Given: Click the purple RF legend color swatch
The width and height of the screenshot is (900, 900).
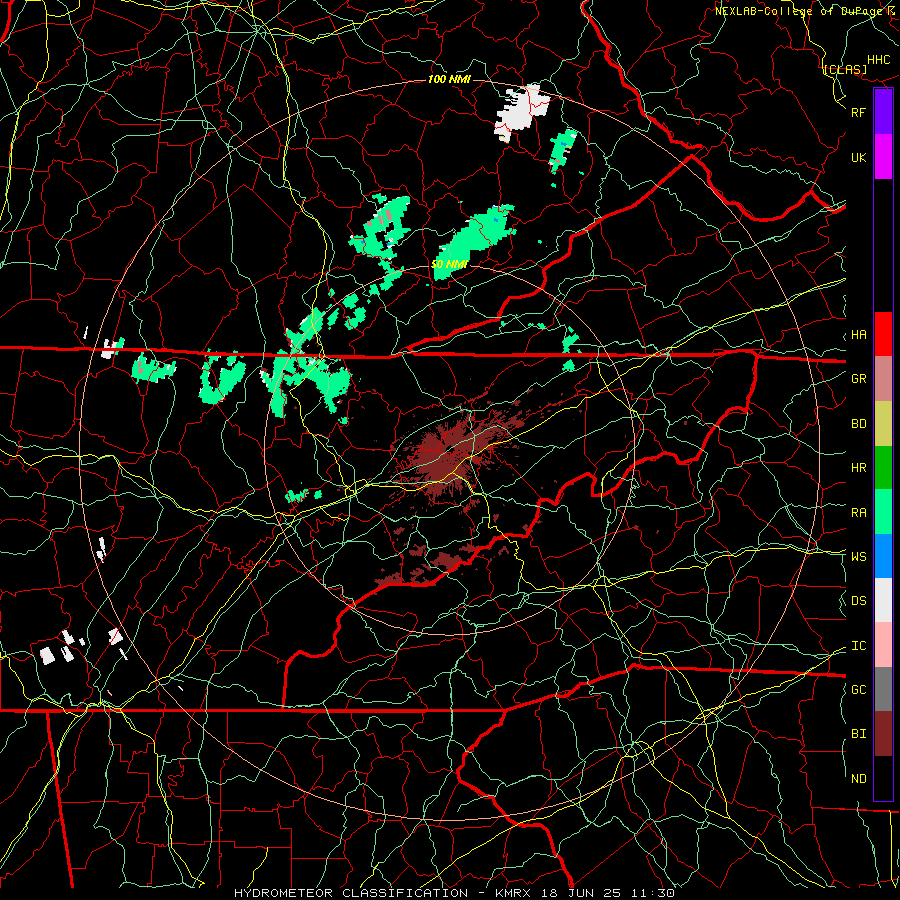Looking at the screenshot, I should click(x=883, y=112).
